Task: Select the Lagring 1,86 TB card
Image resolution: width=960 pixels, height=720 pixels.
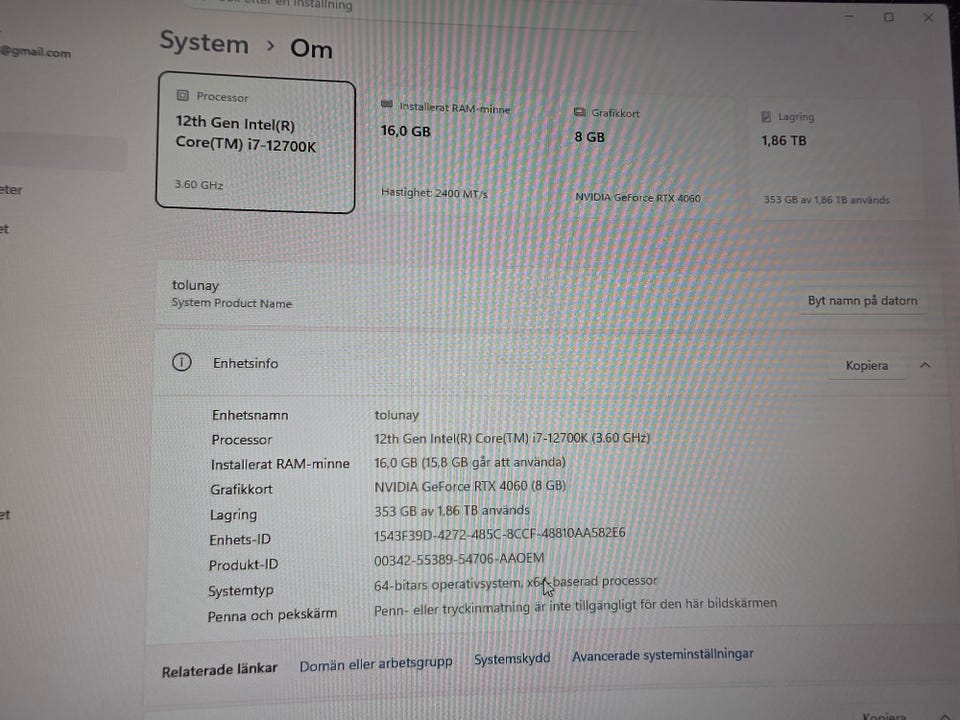Action: [833, 158]
